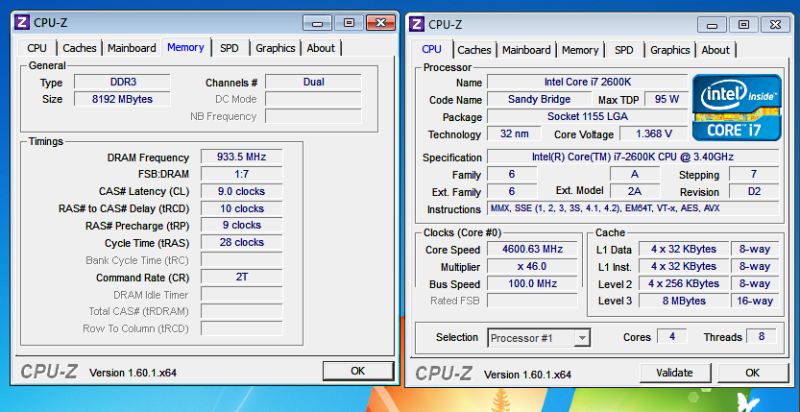Close the left CPU-Z Memory window
The image size is (800, 412).
click(x=381, y=23)
